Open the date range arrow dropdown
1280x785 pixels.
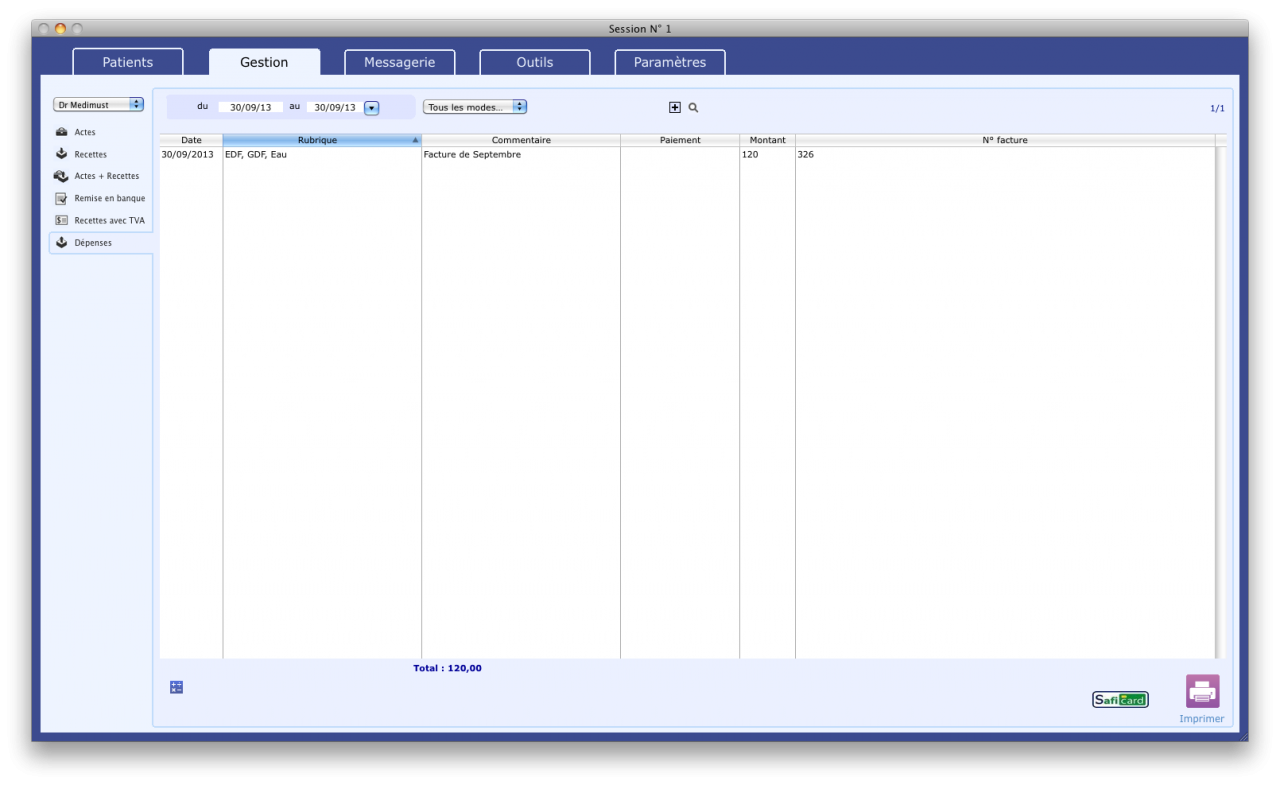click(372, 107)
